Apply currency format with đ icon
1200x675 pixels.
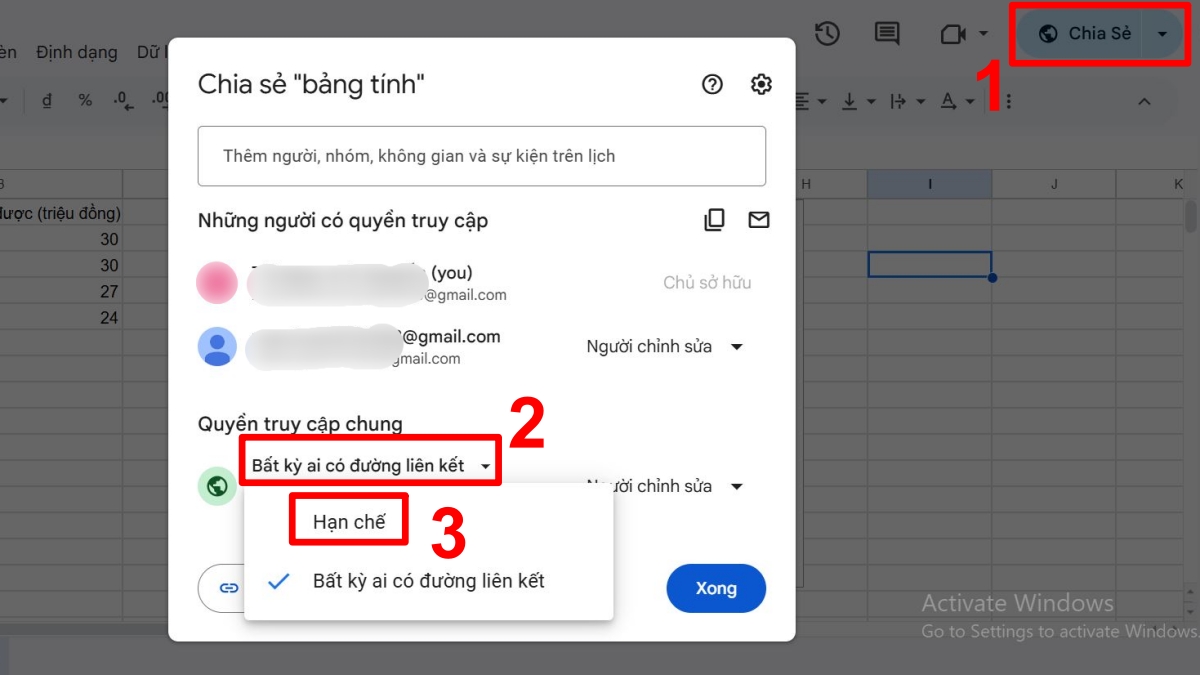click(46, 100)
